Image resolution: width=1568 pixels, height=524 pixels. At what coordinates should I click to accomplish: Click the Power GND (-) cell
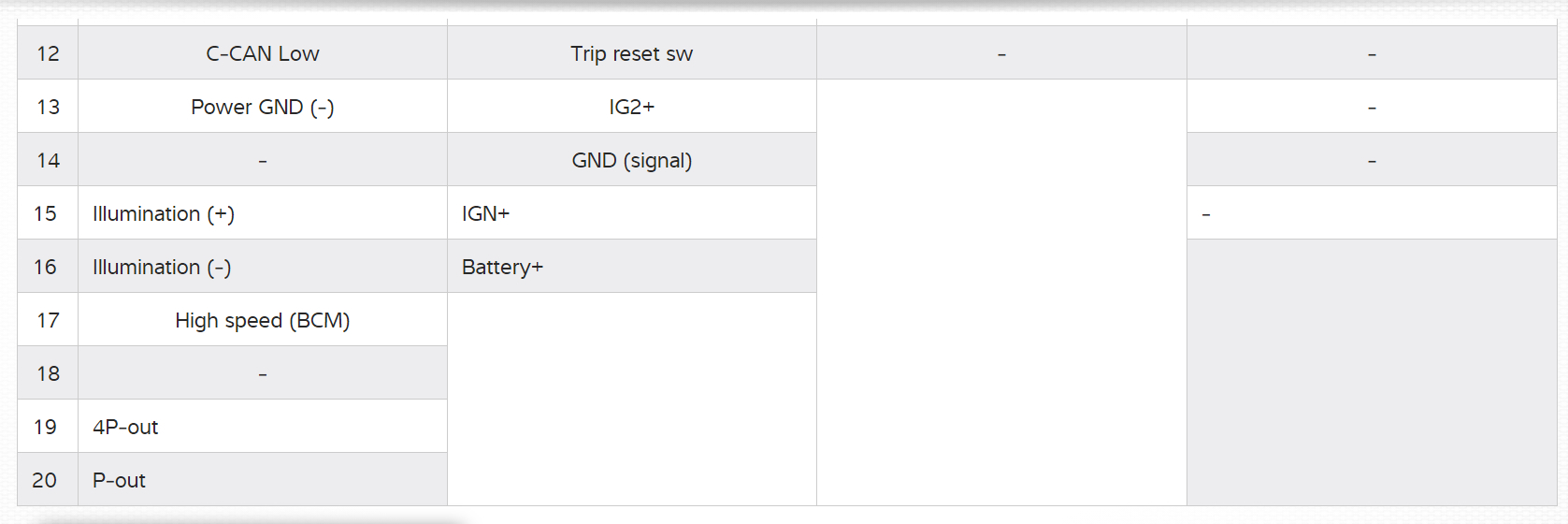[x=263, y=108]
